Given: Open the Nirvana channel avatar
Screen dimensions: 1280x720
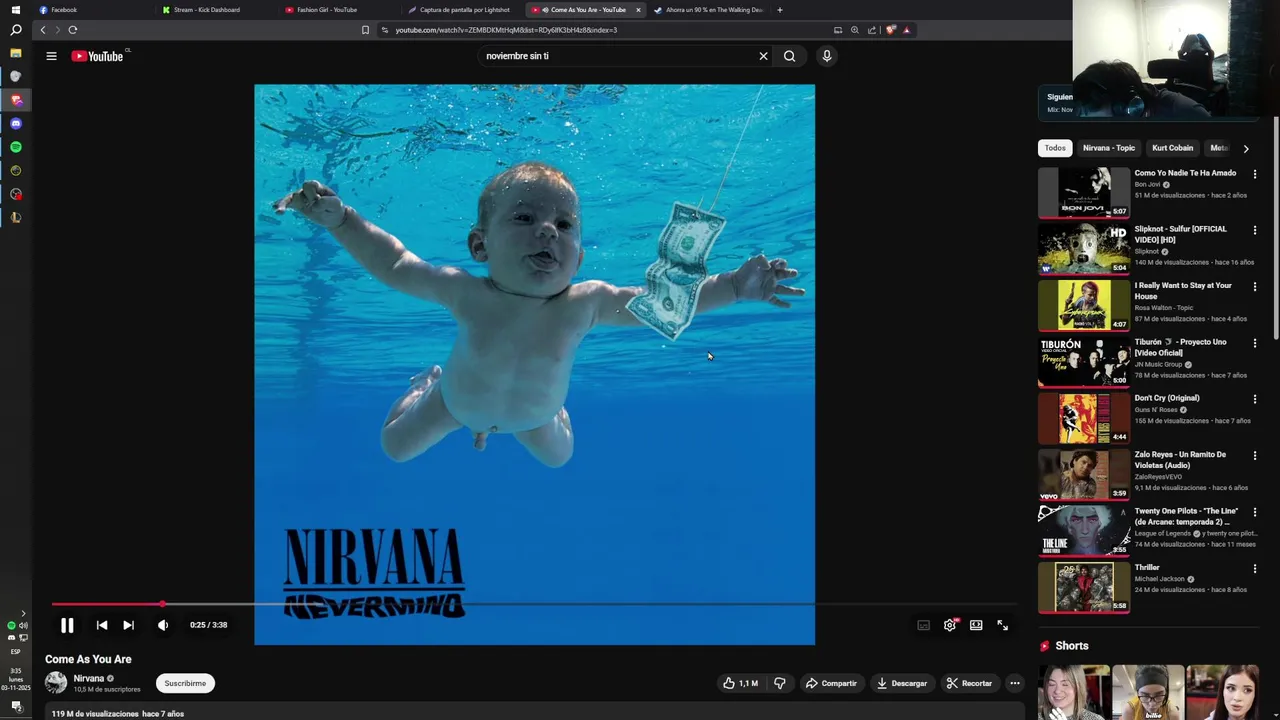Looking at the screenshot, I should (x=56, y=683).
